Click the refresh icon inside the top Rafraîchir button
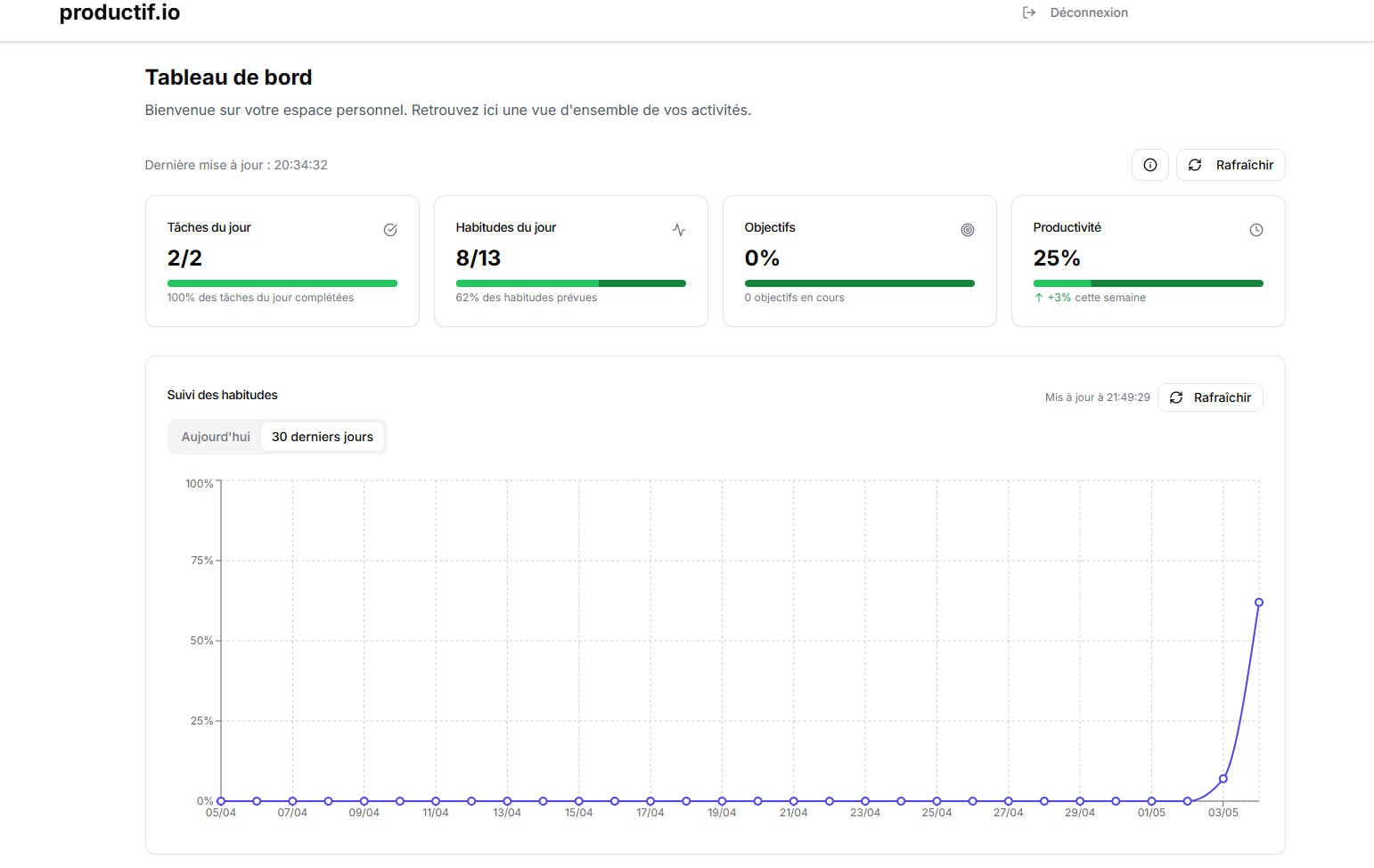 pos(1195,165)
